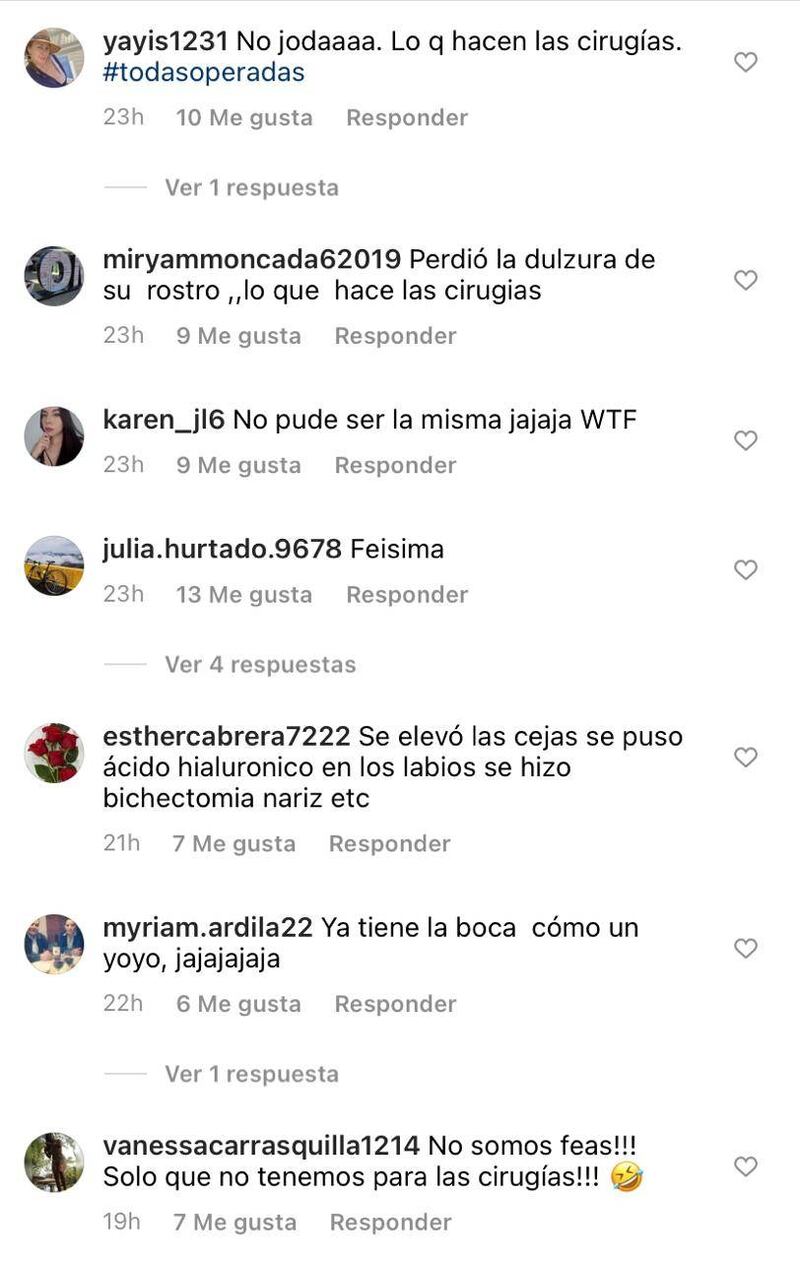800x1261 pixels.
Task: Like vanessacarrasquilla1214's comment
Action: pyautogui.click(x=746, y=1167)
